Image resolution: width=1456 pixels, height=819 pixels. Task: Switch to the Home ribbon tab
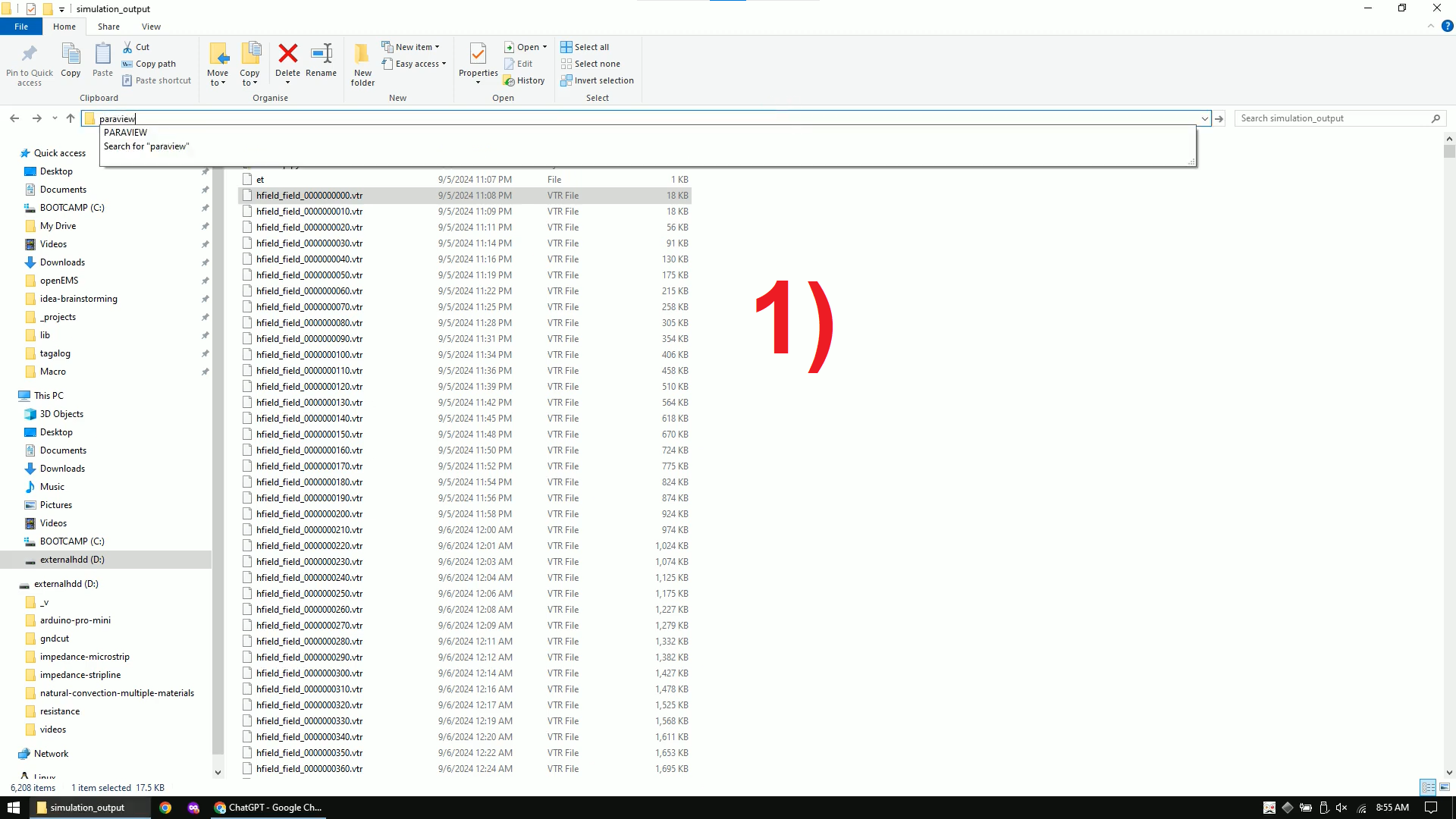coord(64,27)
